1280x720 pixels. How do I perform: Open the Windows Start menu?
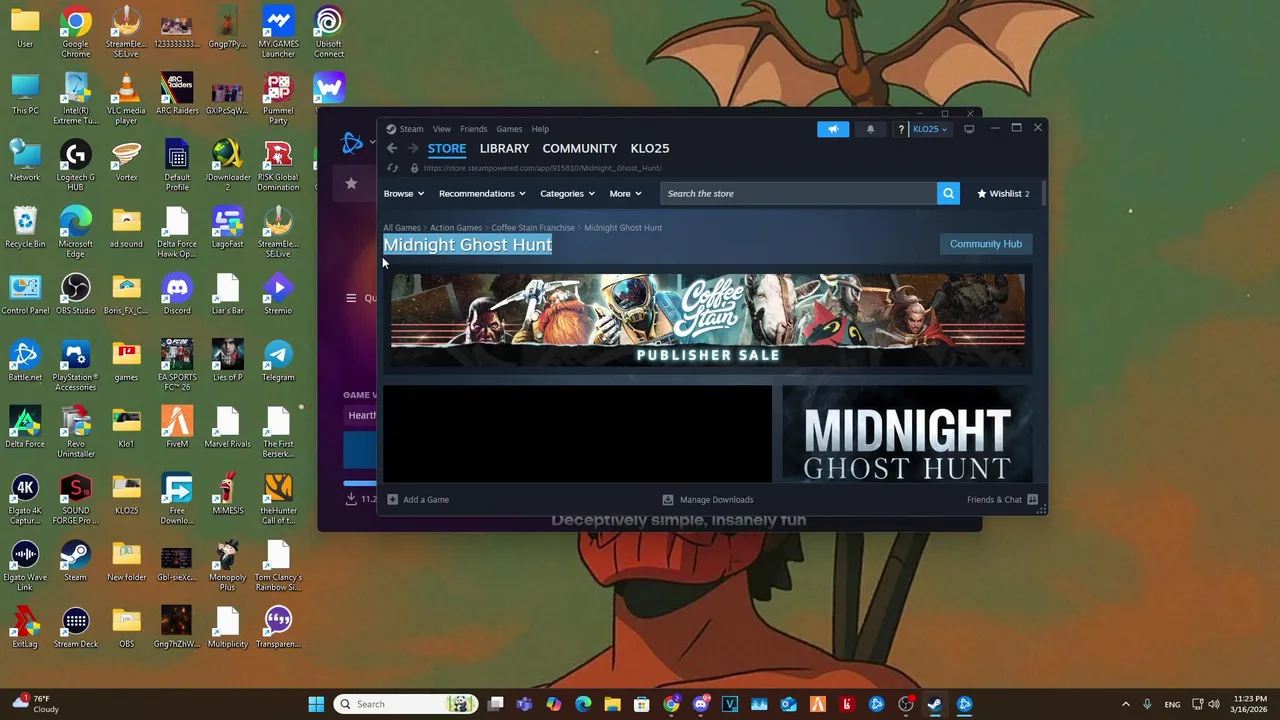(x=316, y=704)
